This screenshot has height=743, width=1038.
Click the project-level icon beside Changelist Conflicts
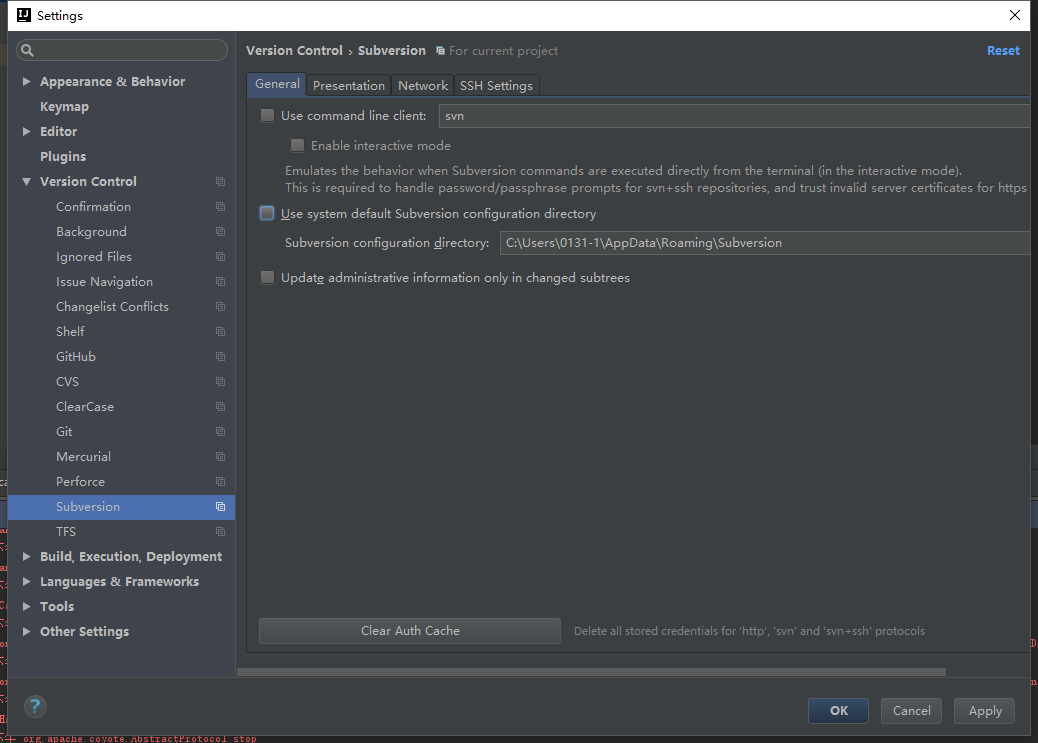coord(220,307)
